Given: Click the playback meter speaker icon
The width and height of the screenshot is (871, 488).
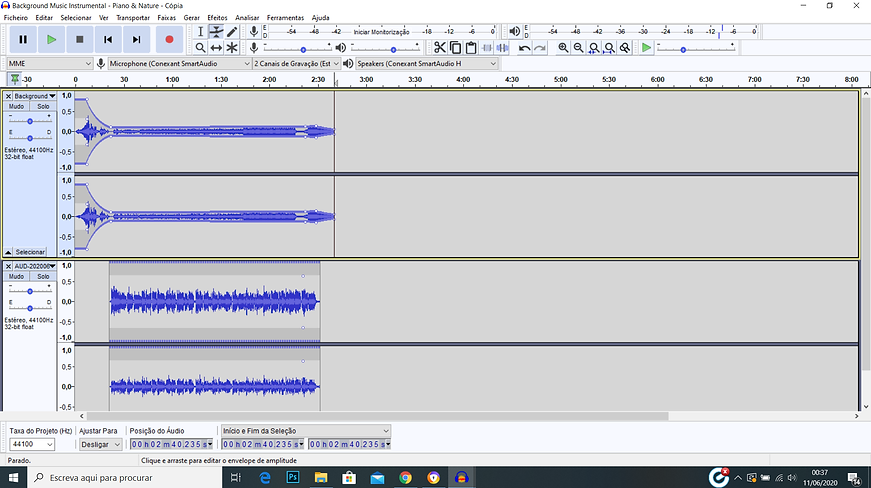Looking at the screenshot, I should (x=514, y=32).
